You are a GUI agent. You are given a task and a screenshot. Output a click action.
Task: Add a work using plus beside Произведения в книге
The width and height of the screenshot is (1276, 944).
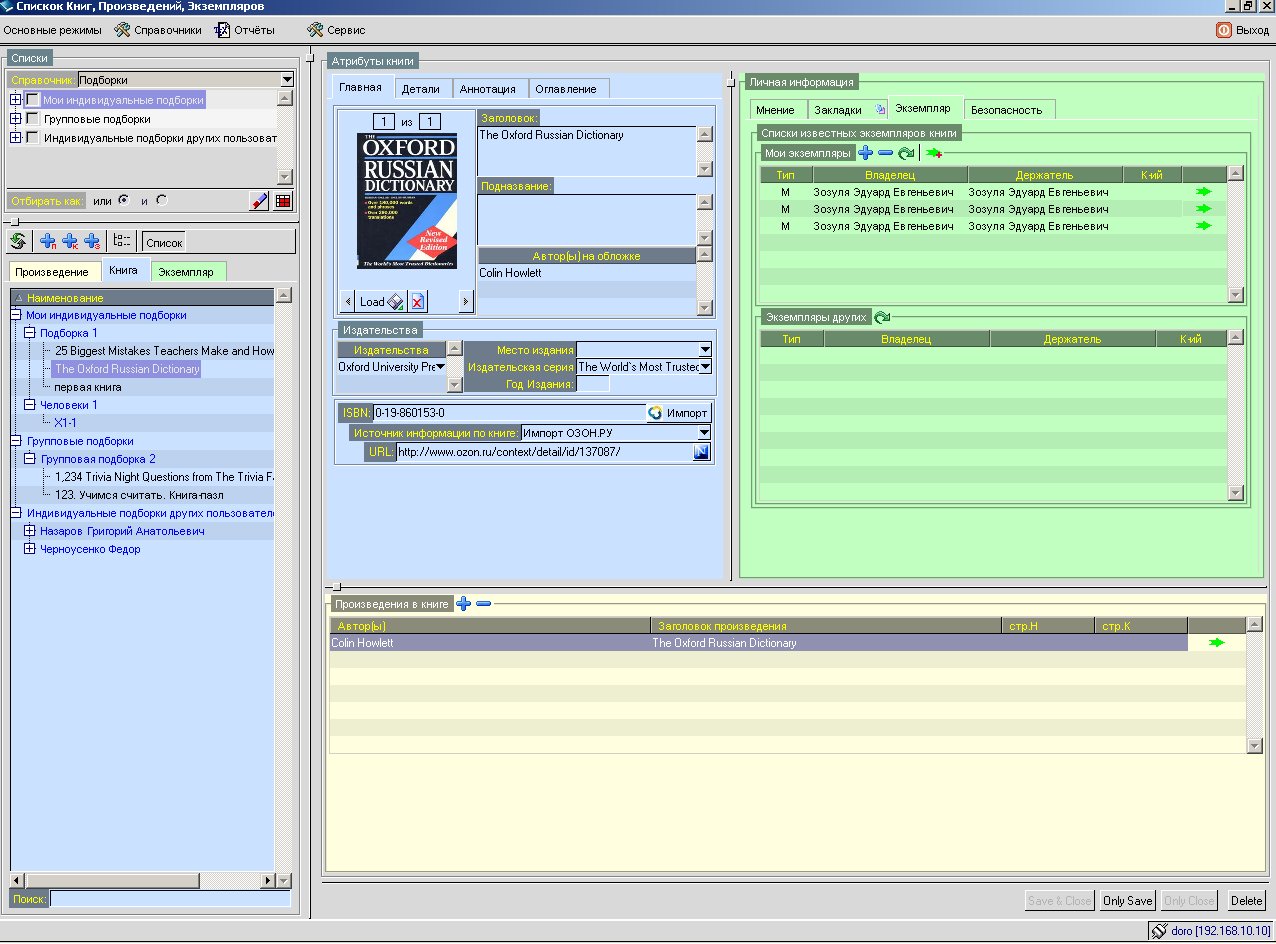coord(463,604)
